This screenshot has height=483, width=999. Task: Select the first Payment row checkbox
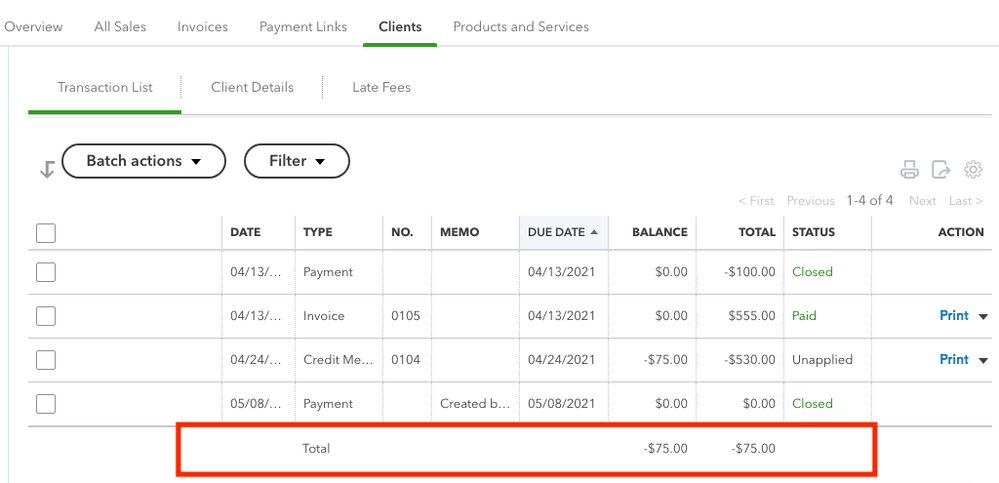[46, 272]
